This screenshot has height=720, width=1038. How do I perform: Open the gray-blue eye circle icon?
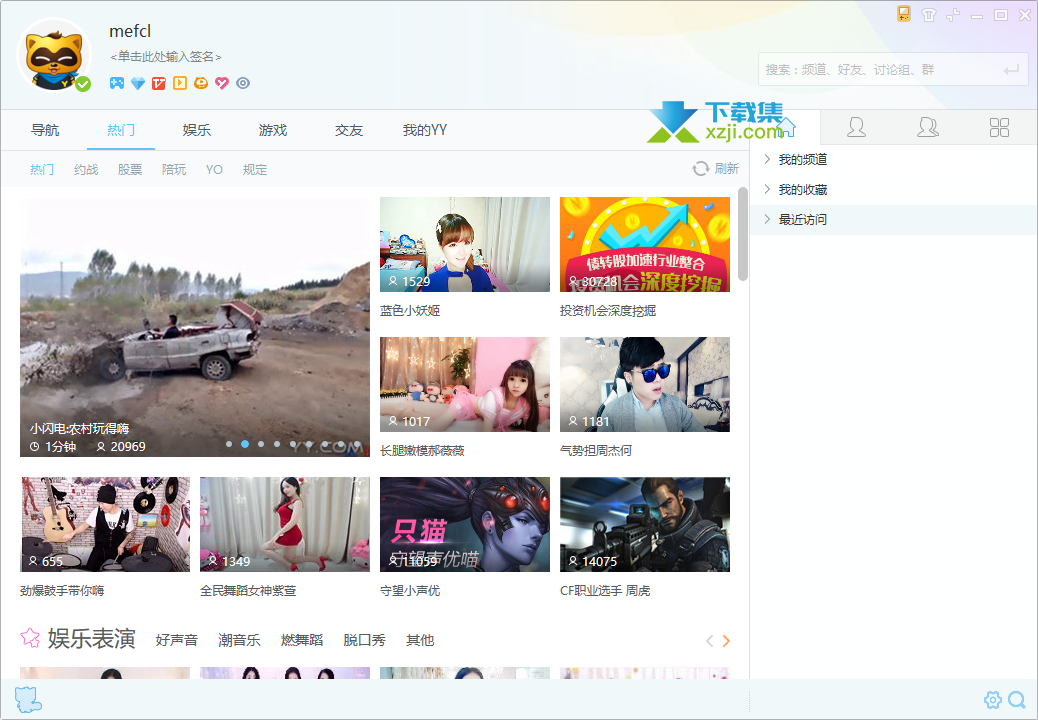click(243, 83)
